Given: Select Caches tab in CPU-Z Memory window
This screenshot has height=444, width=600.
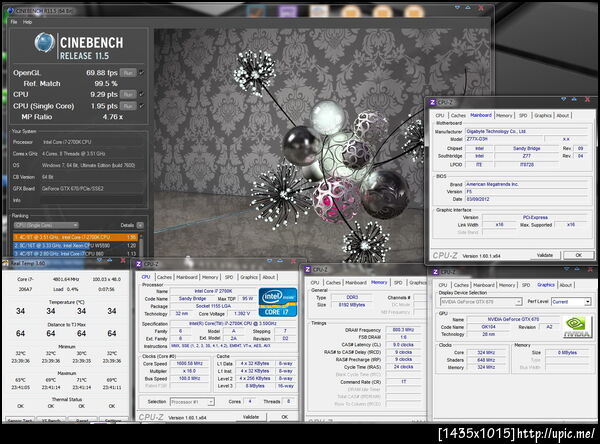Looking at the screenshot, I should click(x=333, y=282).
